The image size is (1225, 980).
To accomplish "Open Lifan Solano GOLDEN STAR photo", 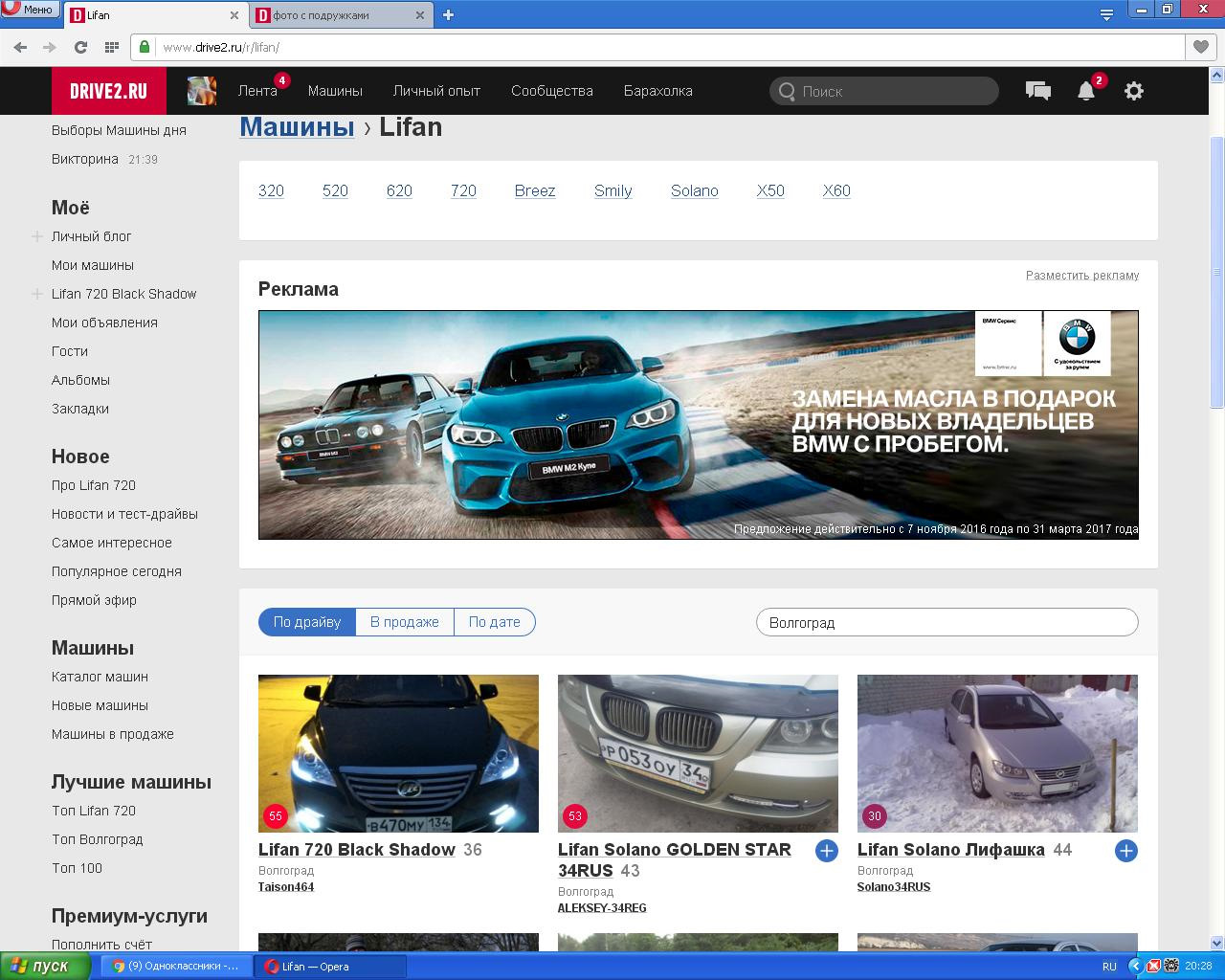I will 698,753.
